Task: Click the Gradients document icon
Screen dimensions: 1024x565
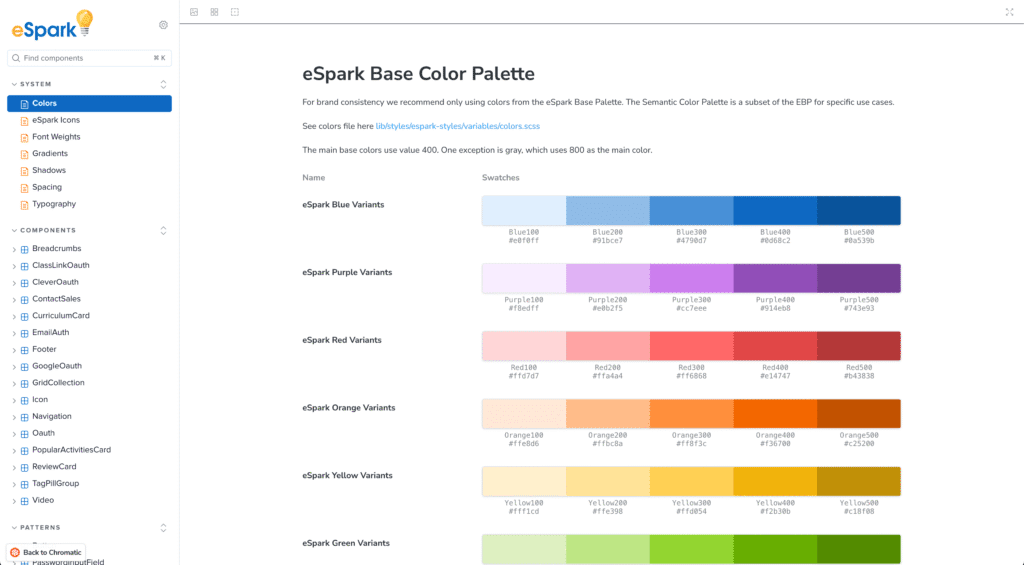Action: point(24,154)
